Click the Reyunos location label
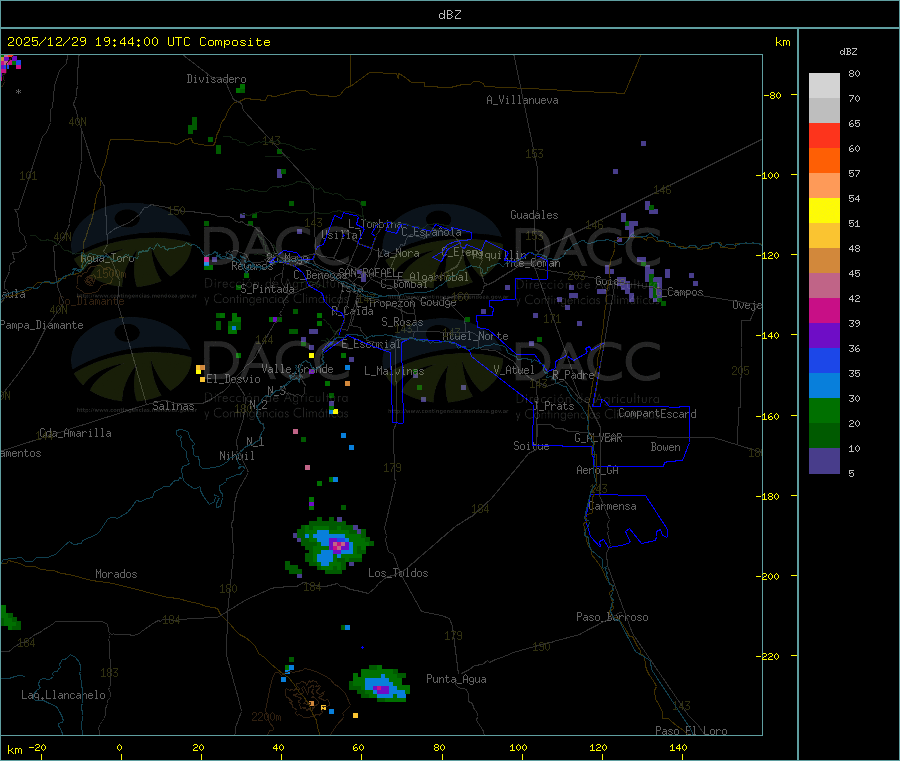 pos(252,266)
